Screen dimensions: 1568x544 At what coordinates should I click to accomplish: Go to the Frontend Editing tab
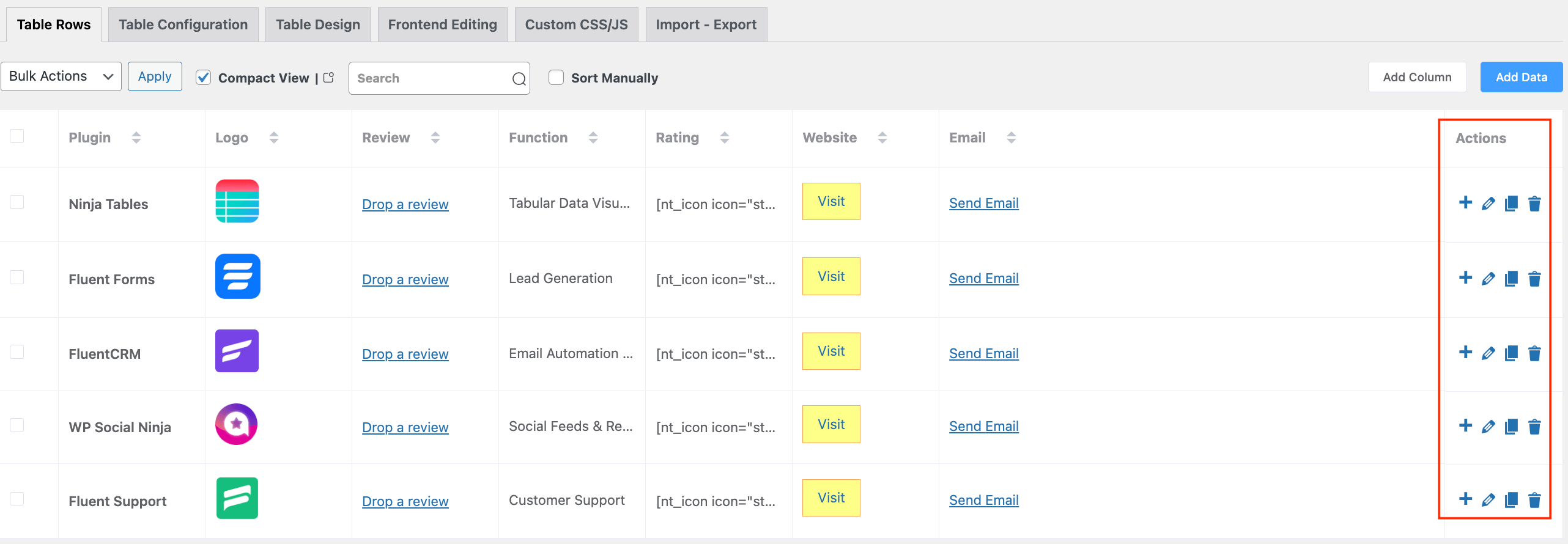pyautogui.click(x=443, y=24)
